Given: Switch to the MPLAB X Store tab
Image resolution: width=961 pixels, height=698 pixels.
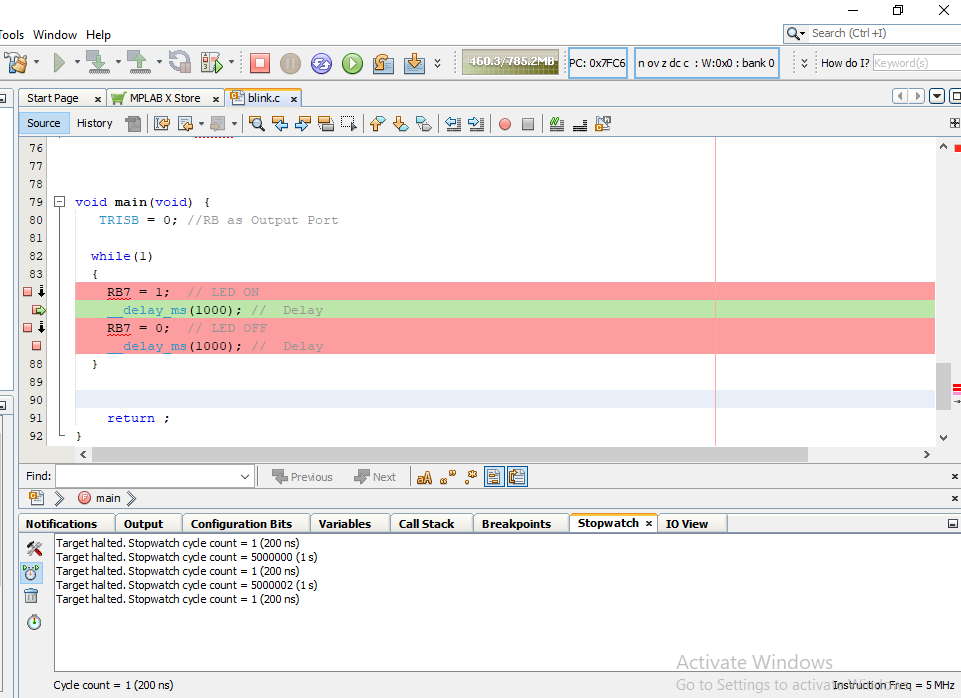Looking at the screenshot, I should (165, 98).
